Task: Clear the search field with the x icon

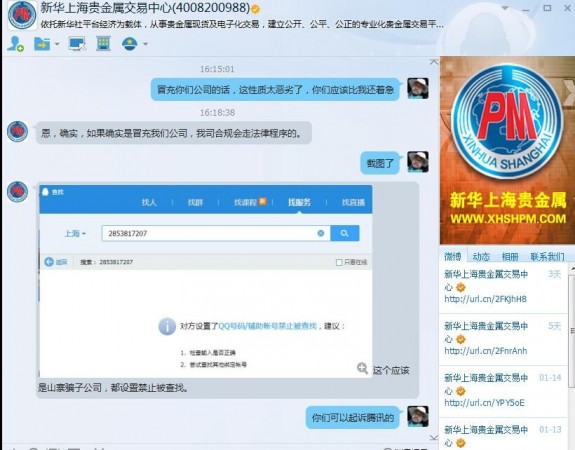Action: tap(321, 233)
